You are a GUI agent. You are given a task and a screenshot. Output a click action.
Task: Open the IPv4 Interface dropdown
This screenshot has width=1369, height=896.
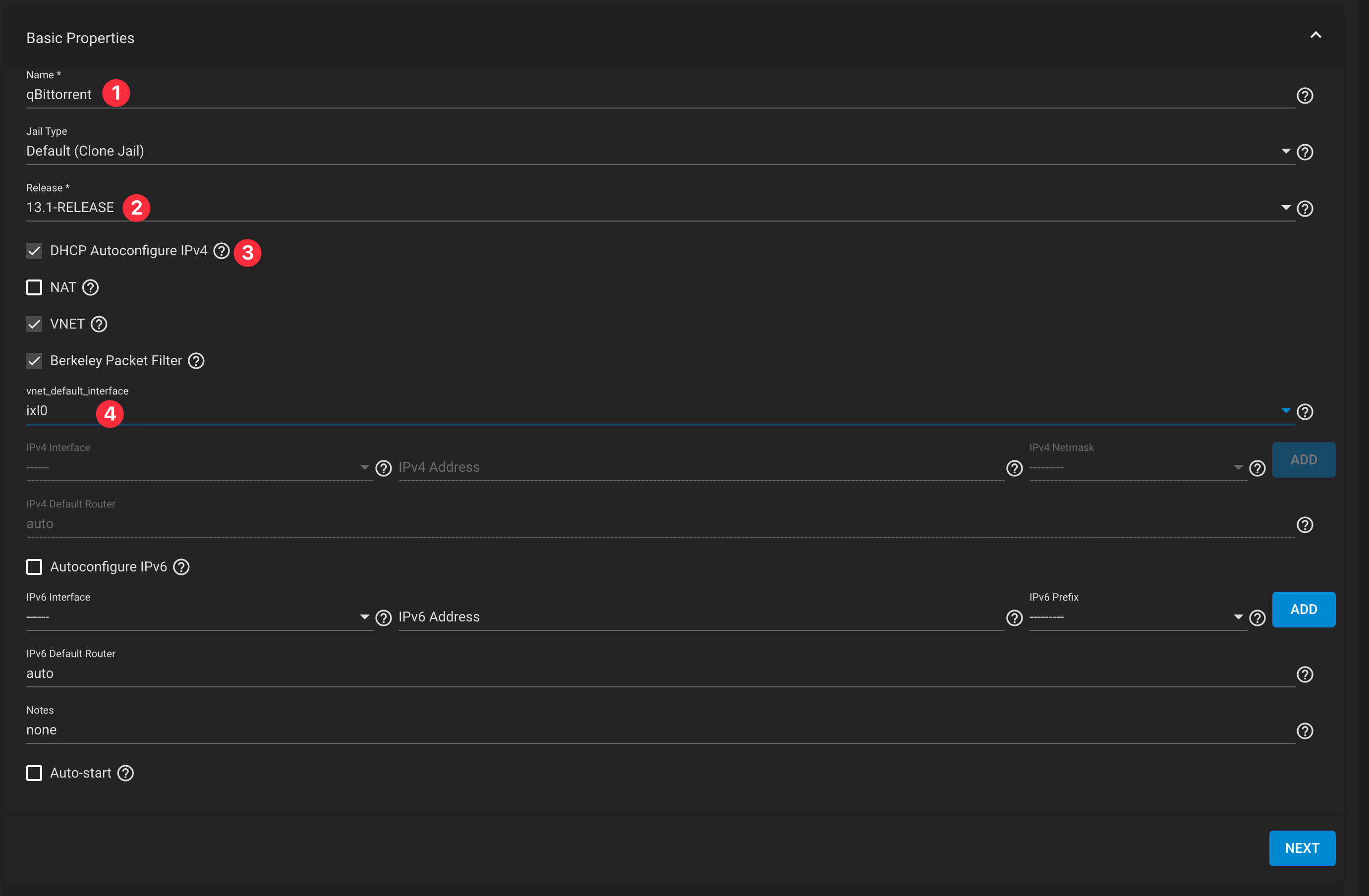point(200,467)
